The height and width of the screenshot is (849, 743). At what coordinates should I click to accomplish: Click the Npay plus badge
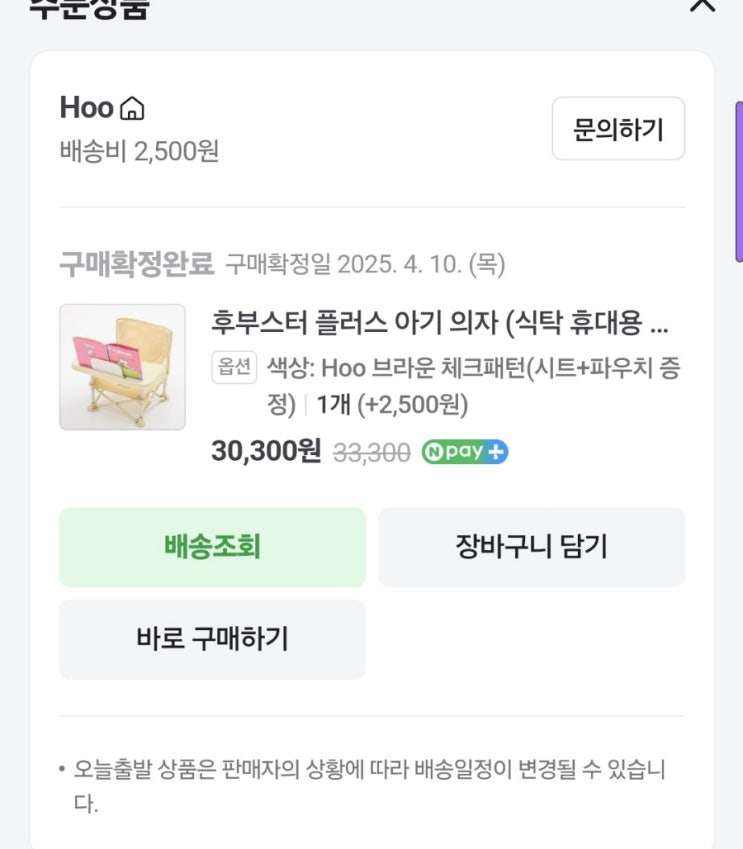[464, 452]
